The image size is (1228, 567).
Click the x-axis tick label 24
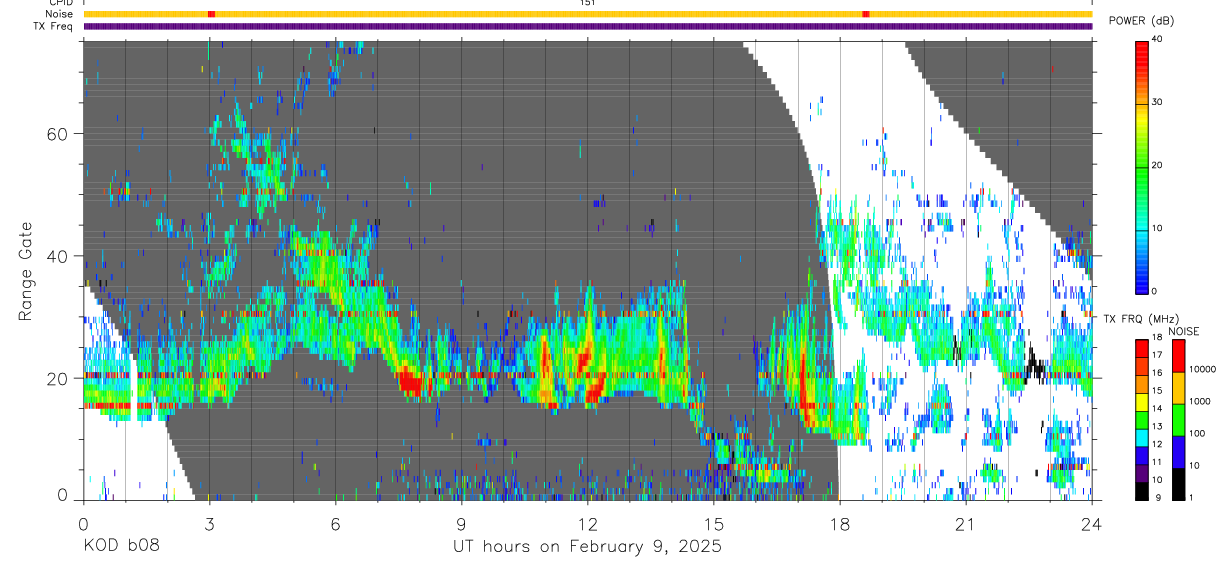1091,524
